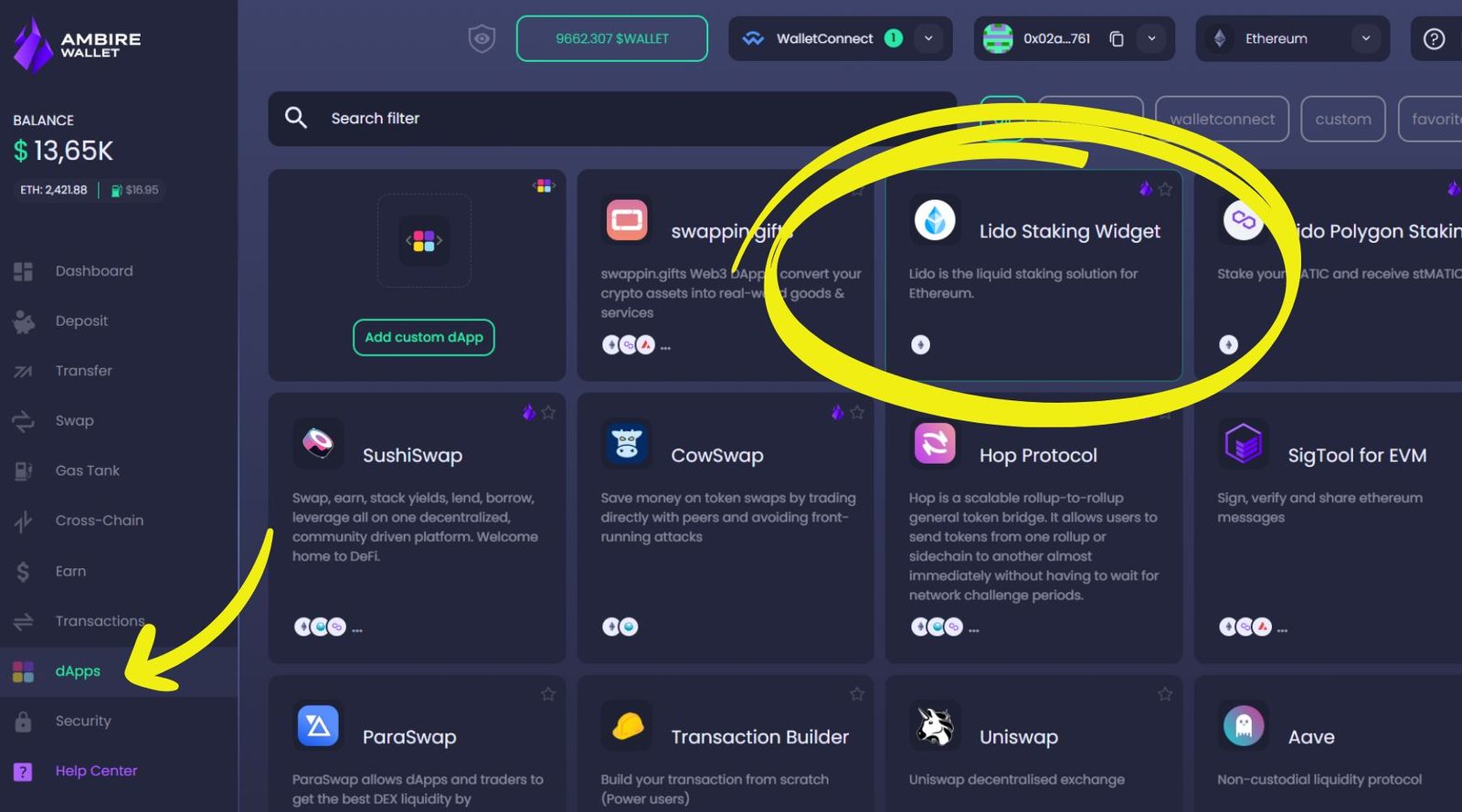Open the CowSwap dApp
Screen dimensions: 1462x812
(725, 528)
